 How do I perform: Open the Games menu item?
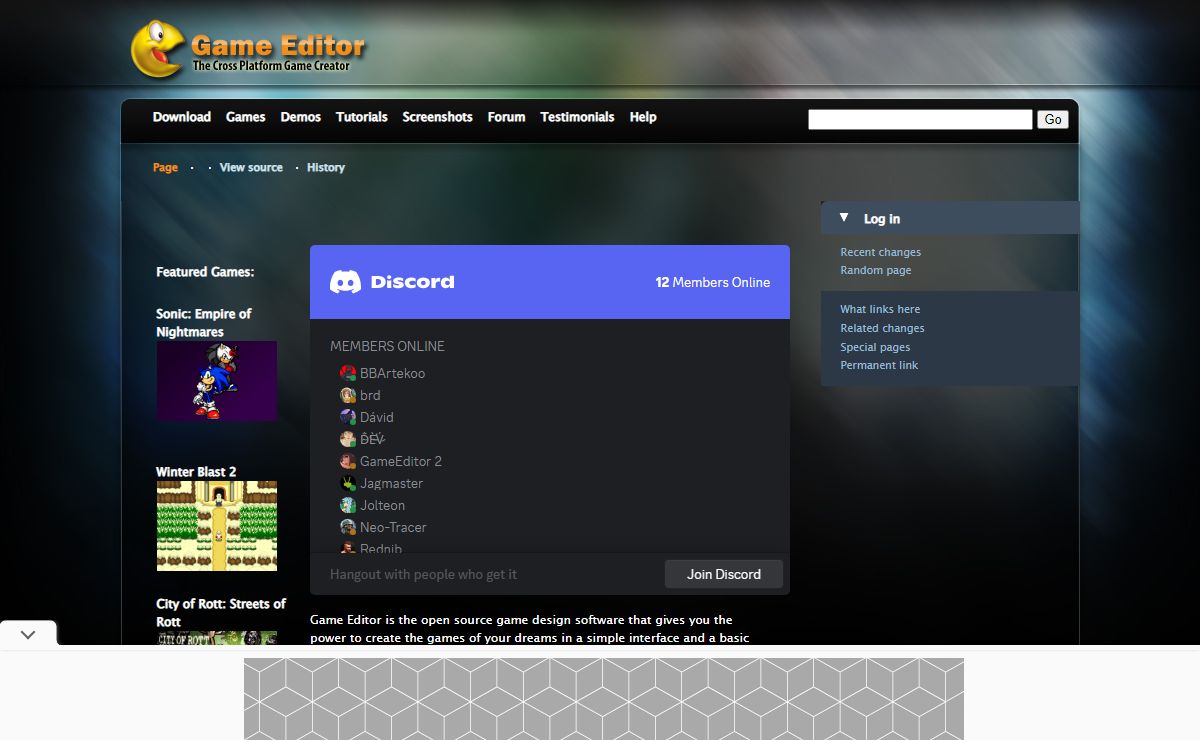[246, 117]
